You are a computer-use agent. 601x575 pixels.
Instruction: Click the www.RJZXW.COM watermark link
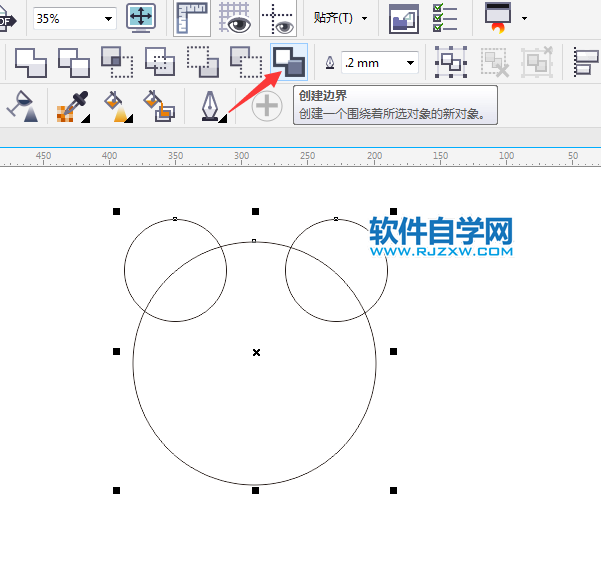[x=441, y=253]
